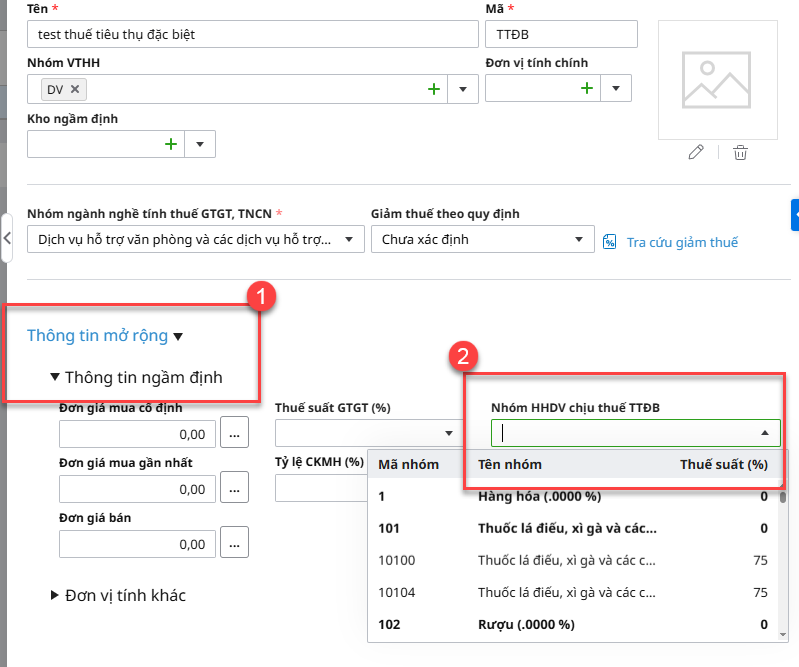799x667 pixels.
Task: Select group 10100 Thuốc lá điếu row
Action: click(x=570, y=560)
